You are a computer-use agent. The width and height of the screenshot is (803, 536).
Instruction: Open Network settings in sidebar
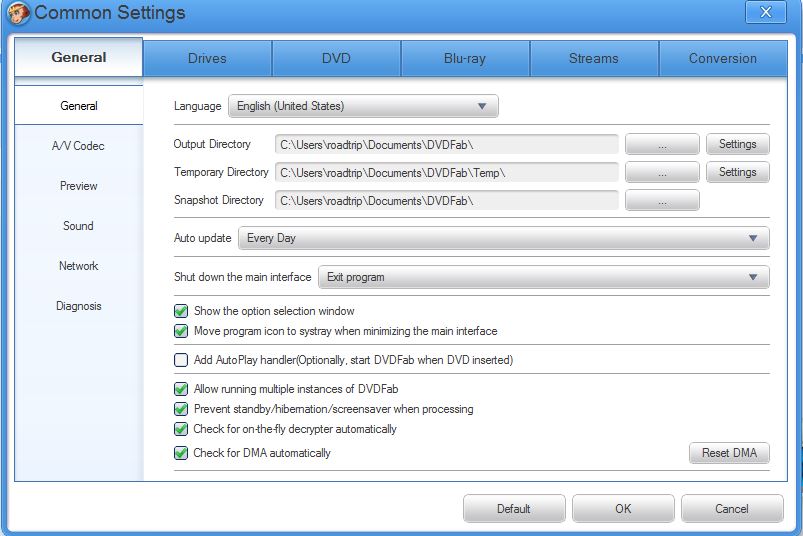[x=78, y=266]
